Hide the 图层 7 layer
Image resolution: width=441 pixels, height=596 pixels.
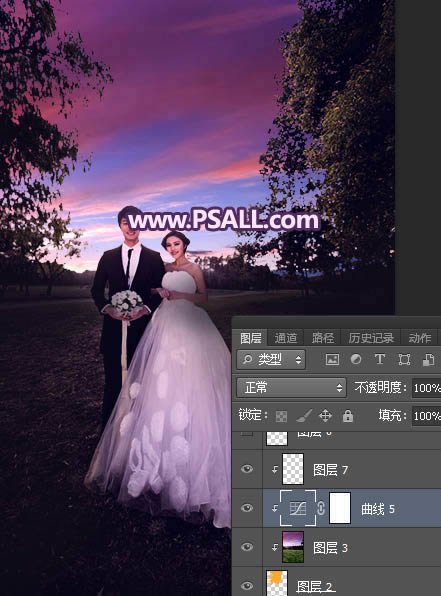coord(247,469)
